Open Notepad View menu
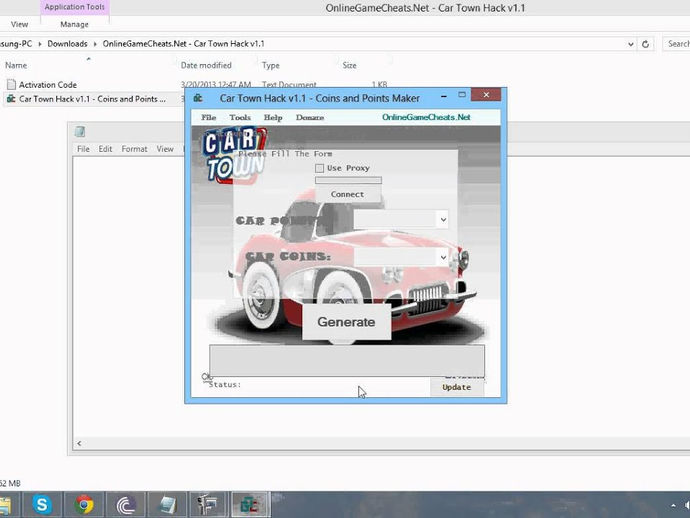 [x=165, y=149]
